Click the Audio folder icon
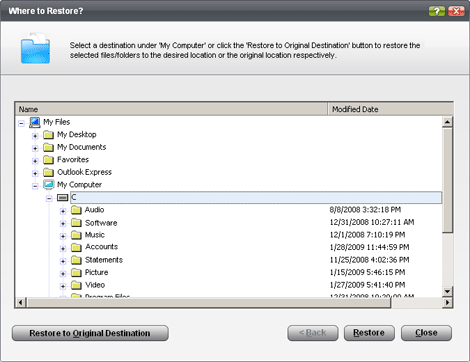The width and height of the screenshot is (470, 362). click(x=76, y=210)
